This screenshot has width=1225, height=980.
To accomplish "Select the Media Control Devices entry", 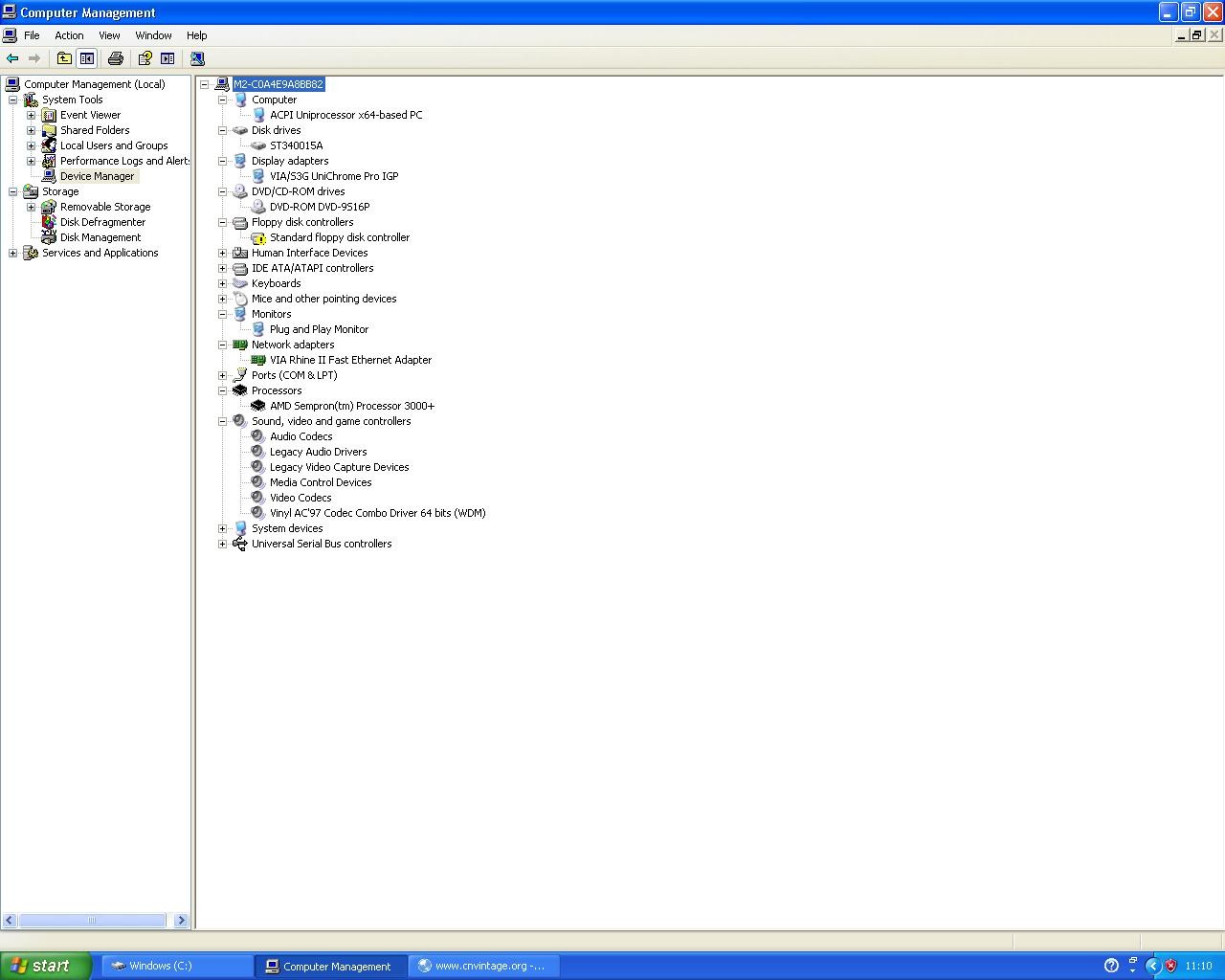I will (x=321, y=482).
